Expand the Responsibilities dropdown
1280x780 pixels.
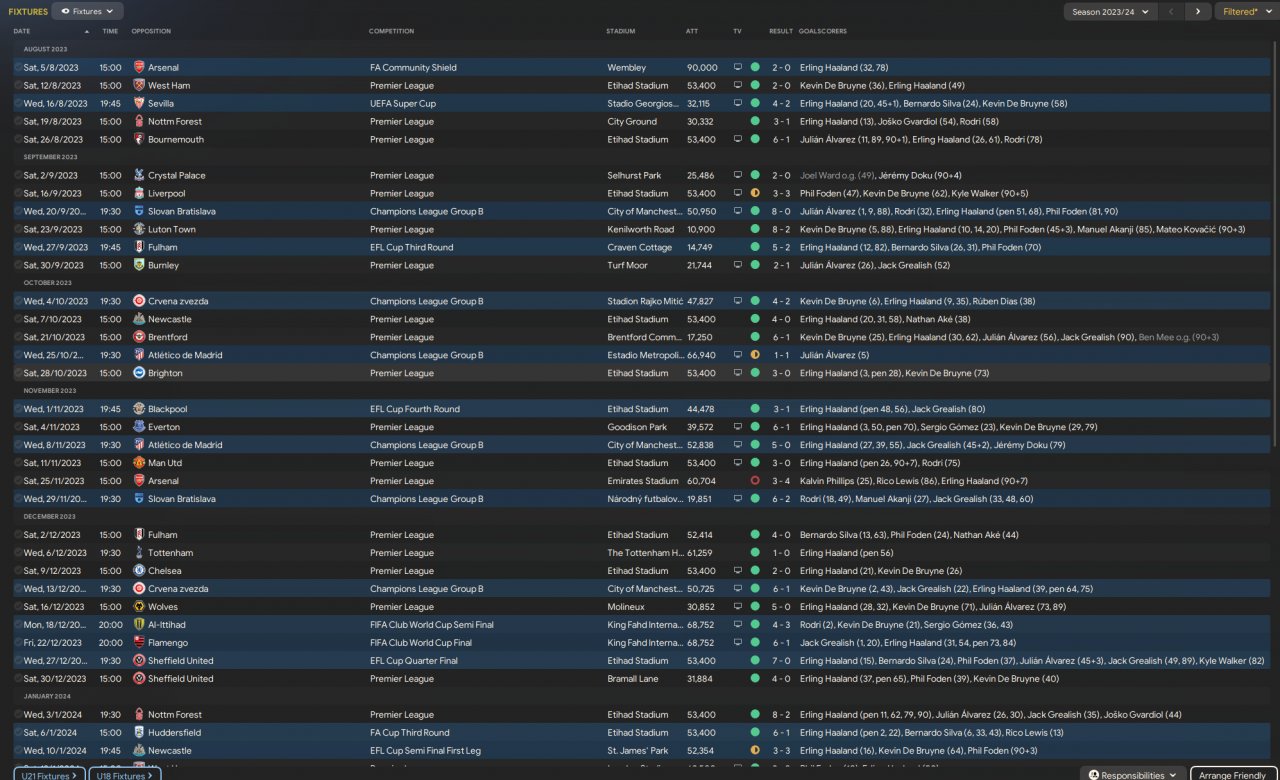(x=1133, y=775)
